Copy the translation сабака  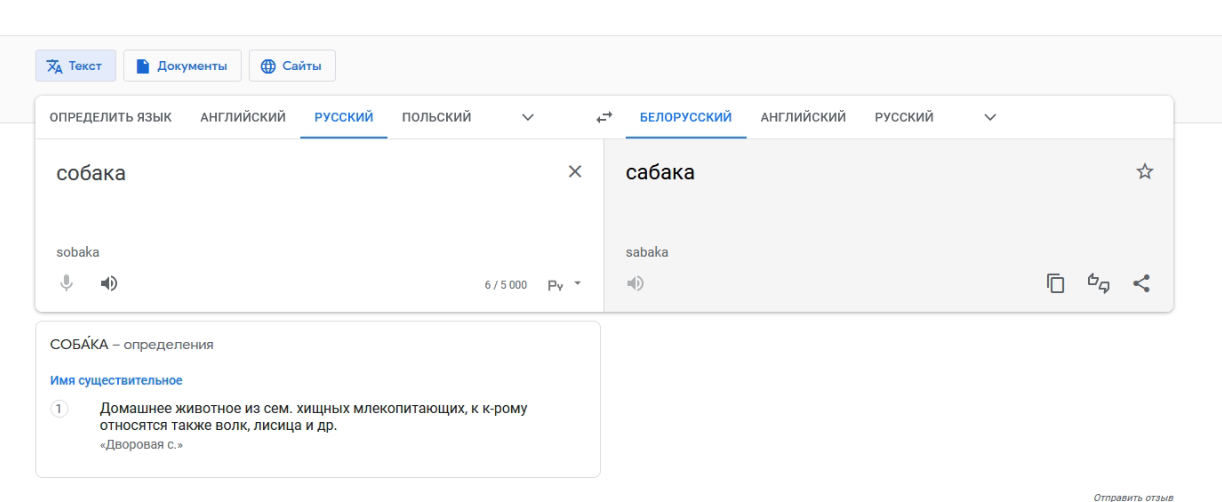coord(1056,283)
